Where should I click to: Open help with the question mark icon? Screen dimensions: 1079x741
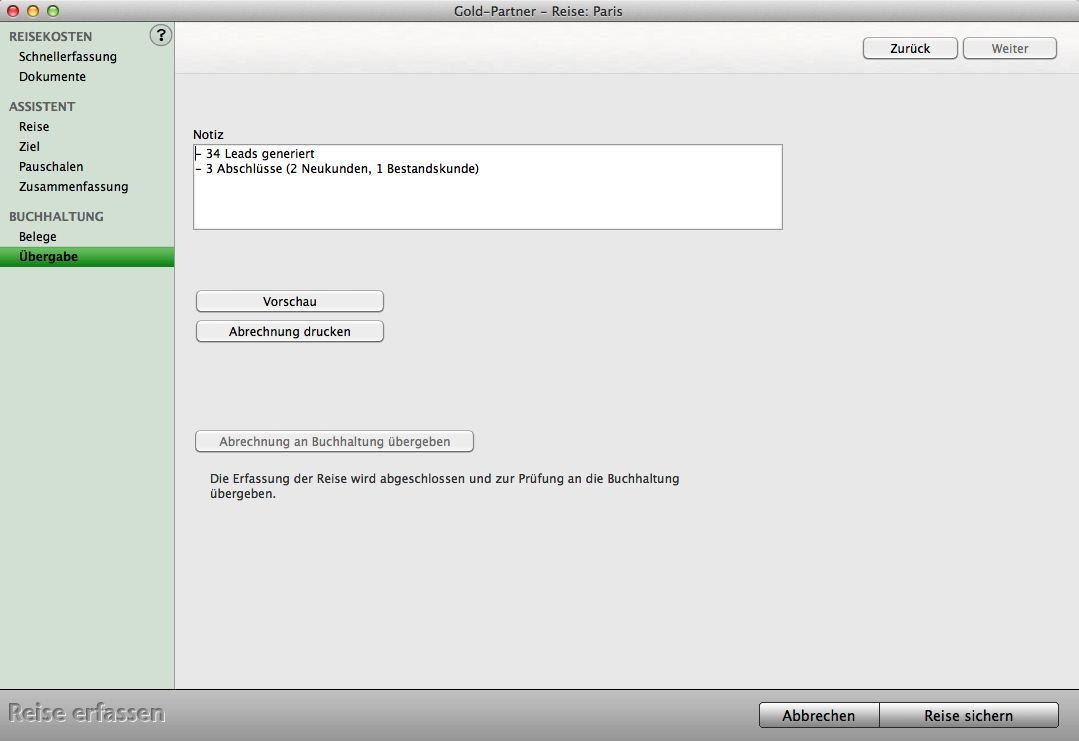(160, 36)
